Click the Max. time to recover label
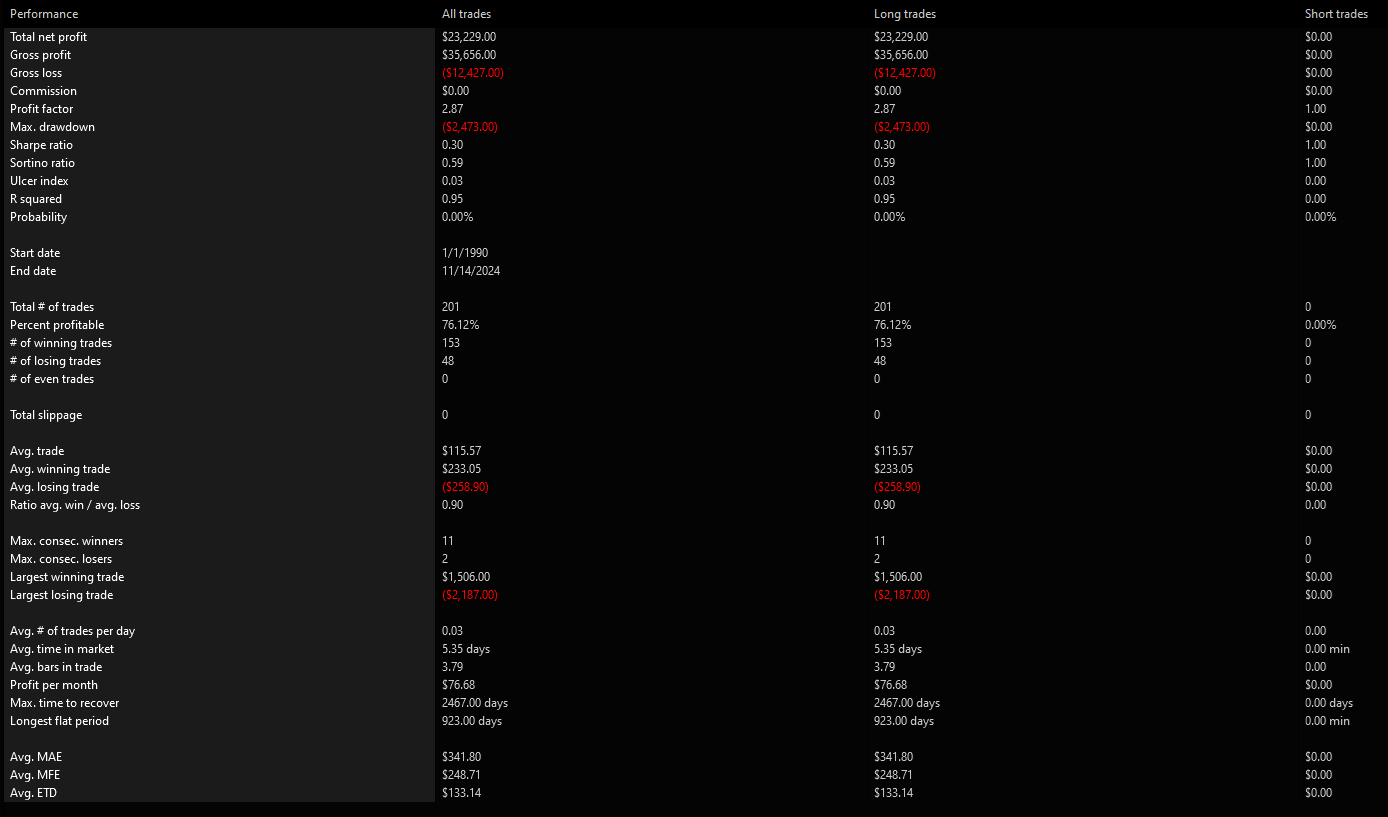 click(64, 703)
